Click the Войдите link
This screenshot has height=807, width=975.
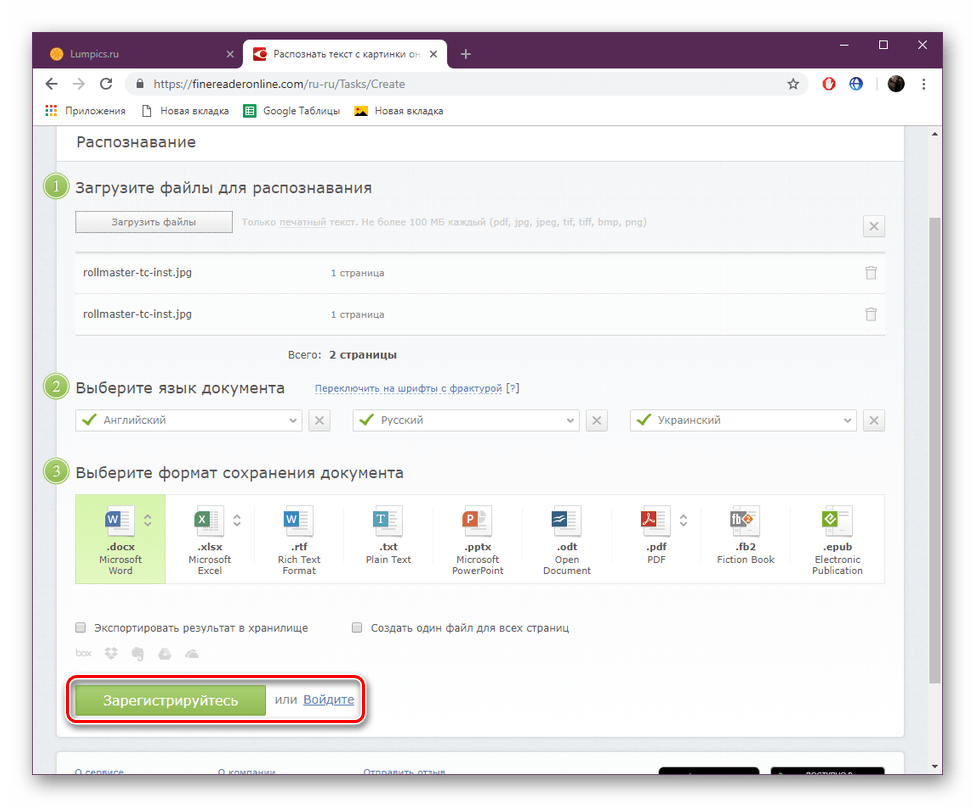329,700
